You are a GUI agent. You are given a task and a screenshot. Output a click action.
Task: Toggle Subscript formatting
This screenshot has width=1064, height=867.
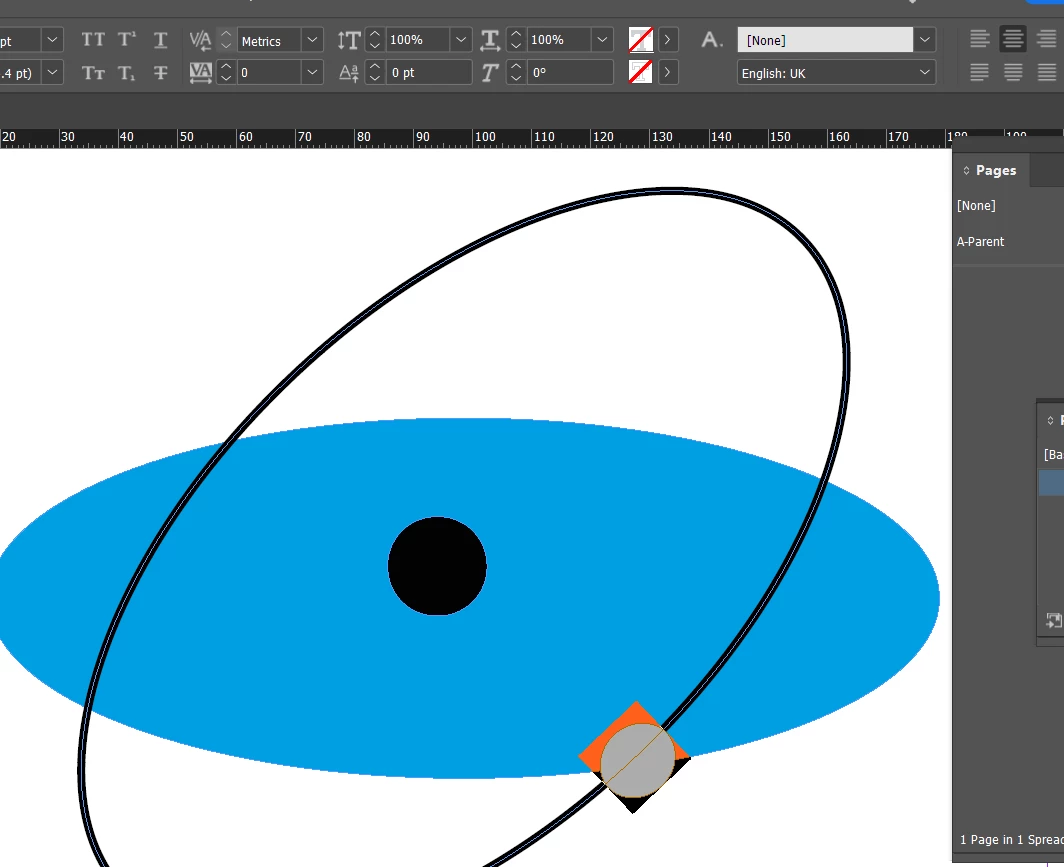[126, 73]
